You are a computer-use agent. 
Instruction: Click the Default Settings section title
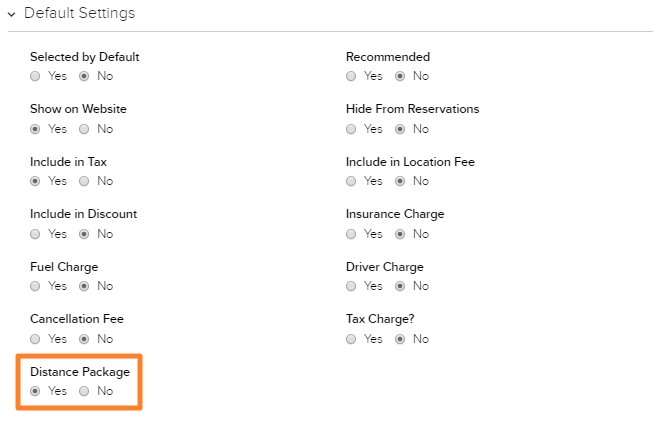tap(79, 13)
